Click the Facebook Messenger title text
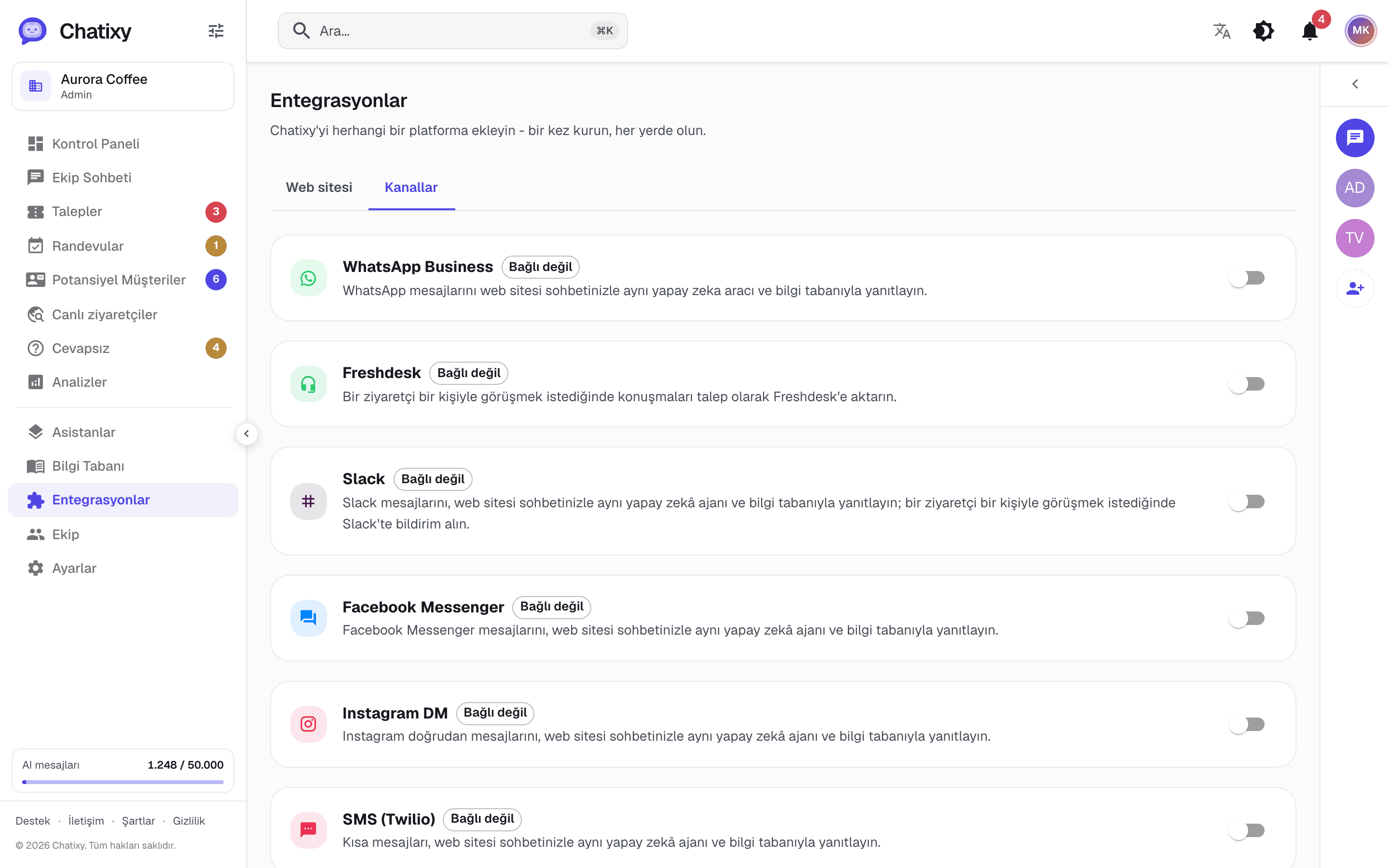Viewport: 1389px width, 868px height. coord(423,607)
